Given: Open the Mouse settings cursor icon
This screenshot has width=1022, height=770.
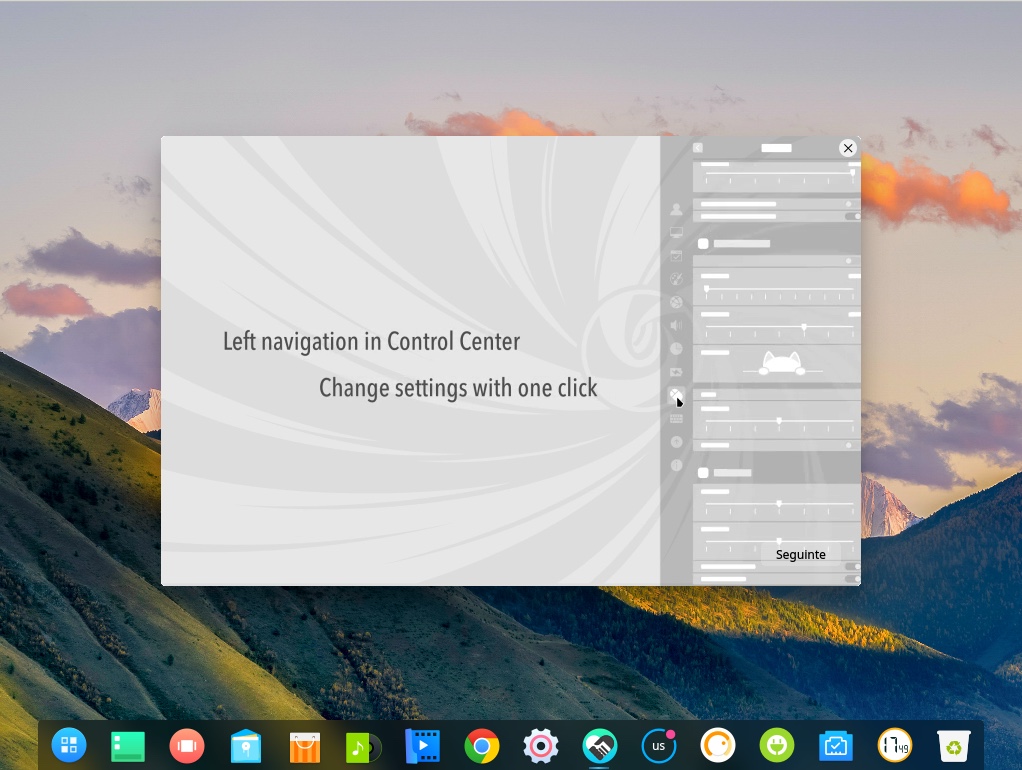Looking at the screenshot, I should coord(676,394).
